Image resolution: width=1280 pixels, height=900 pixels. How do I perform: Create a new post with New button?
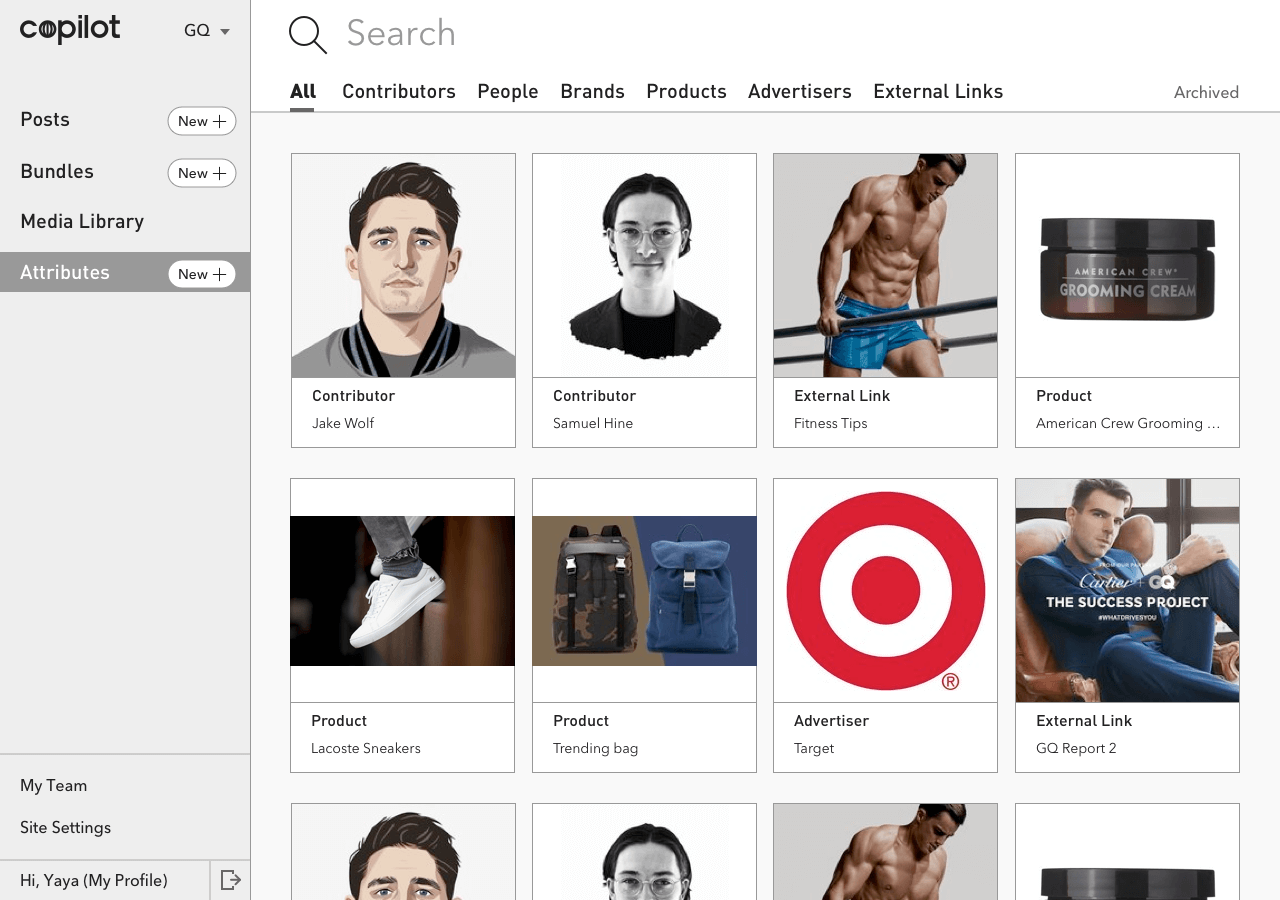(202, 121)
